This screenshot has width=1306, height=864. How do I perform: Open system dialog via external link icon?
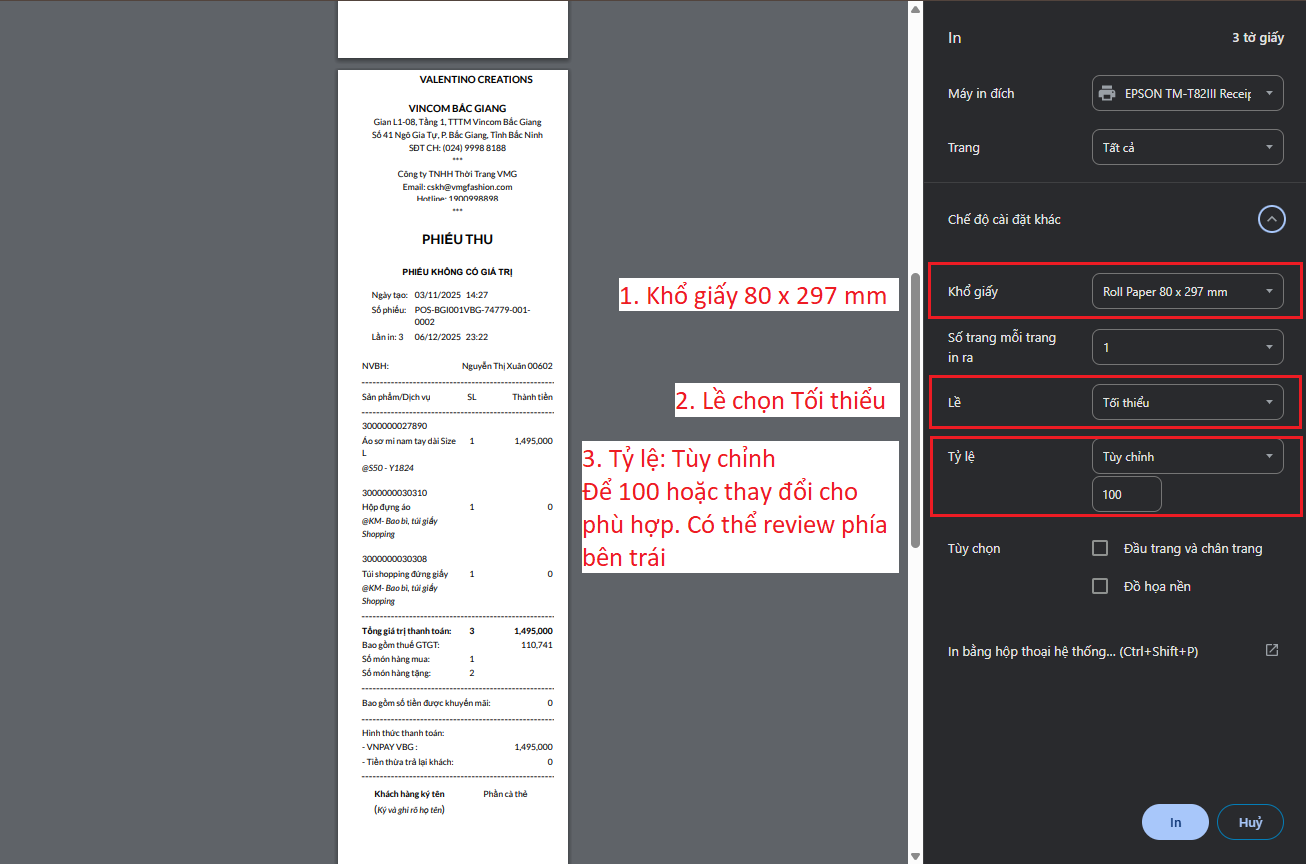[x=1272, y=650]
